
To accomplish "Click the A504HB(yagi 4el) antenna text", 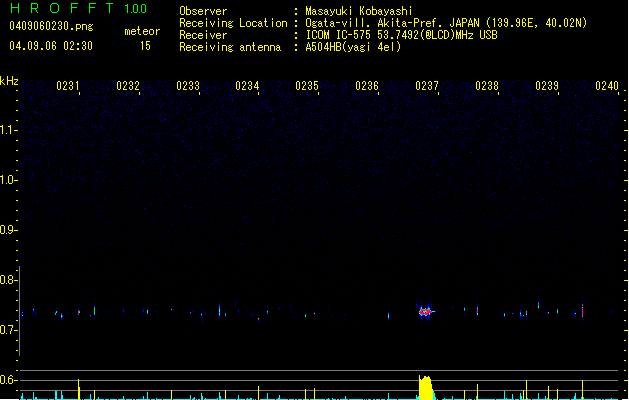I will coord(353,47).
